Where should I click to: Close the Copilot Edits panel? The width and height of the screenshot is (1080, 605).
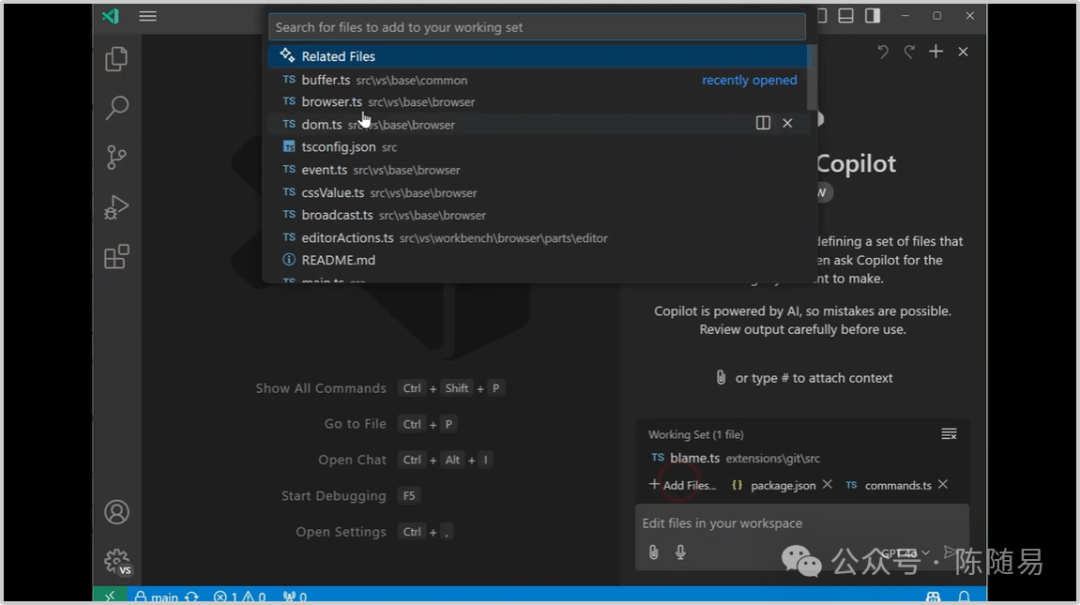pos(963,52)
